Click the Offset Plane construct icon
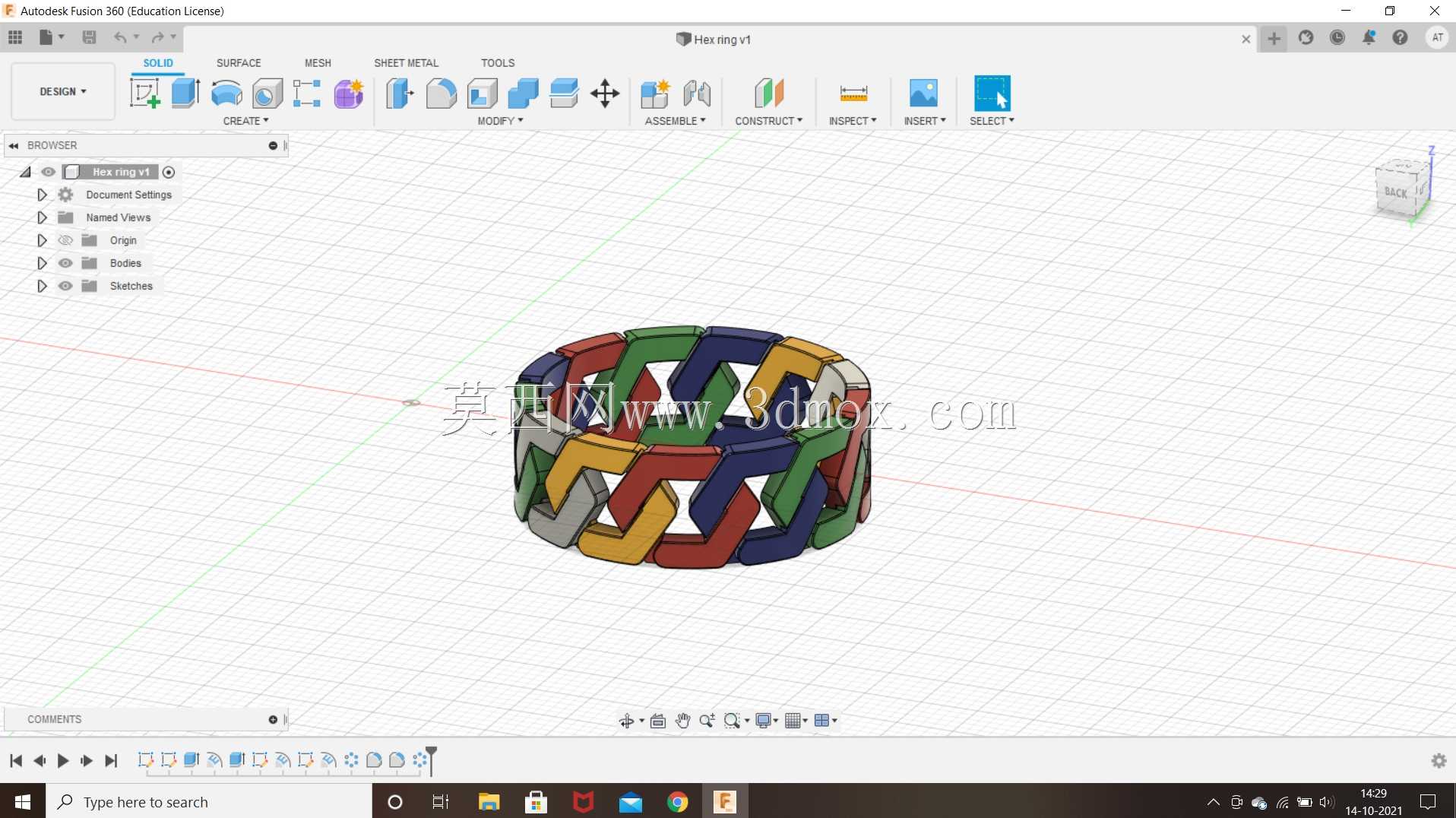 point(769,94)
